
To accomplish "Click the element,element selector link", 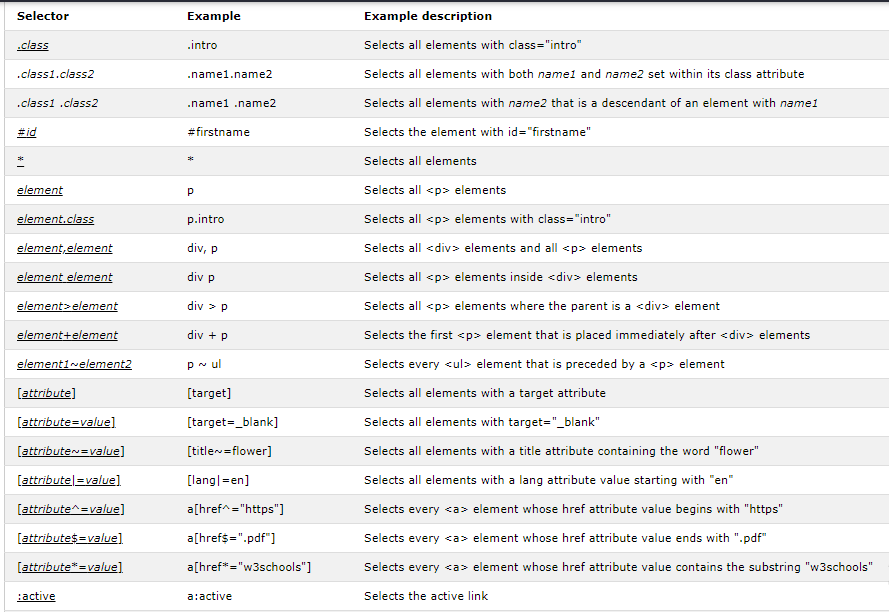I will pos(65,248).
